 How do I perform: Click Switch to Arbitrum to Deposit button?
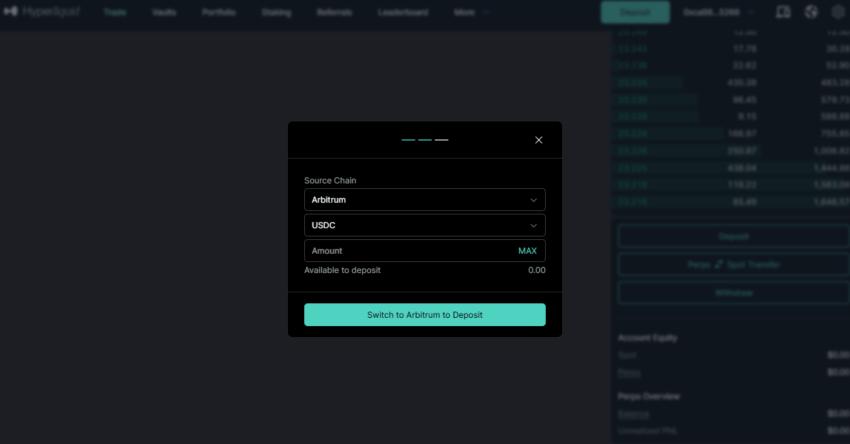424,314
